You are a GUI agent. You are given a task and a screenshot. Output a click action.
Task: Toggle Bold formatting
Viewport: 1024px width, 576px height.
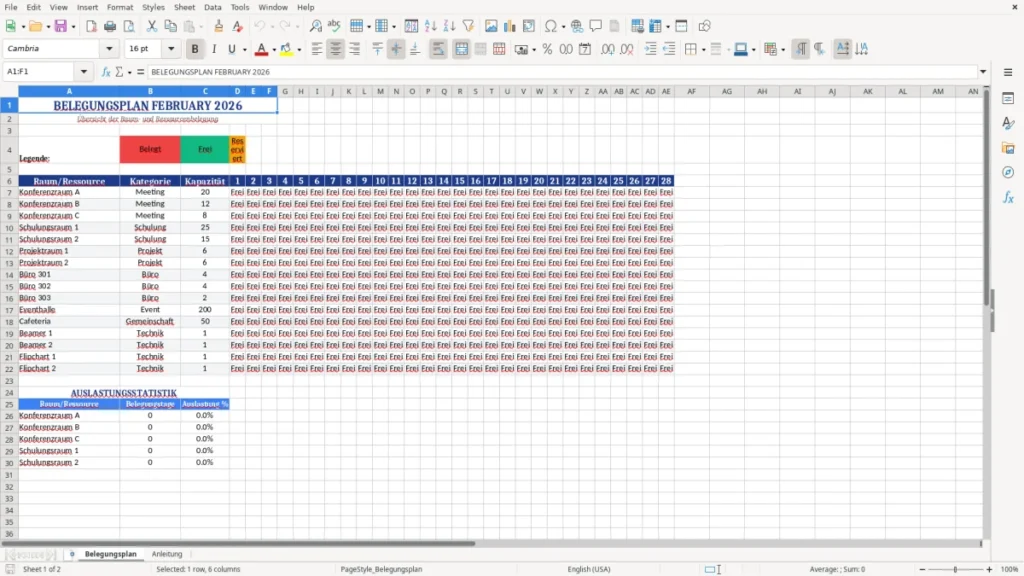[x=195, y=49]
